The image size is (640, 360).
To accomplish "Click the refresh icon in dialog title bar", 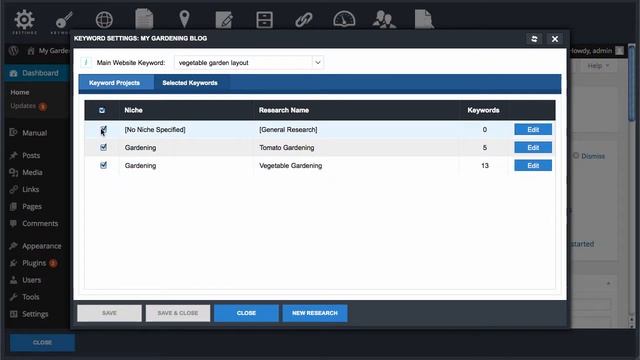I will 534,39.
